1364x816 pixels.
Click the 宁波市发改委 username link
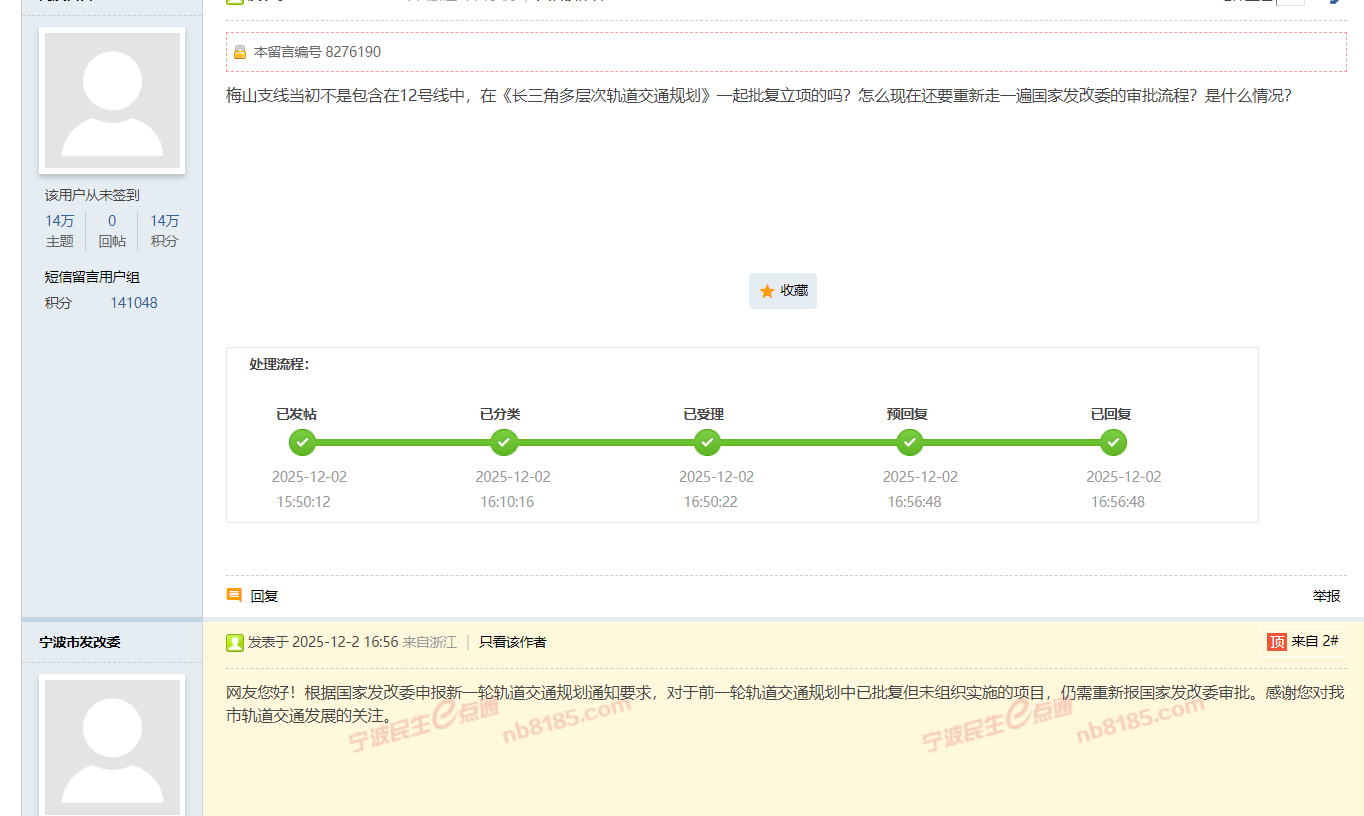[80, 642]
